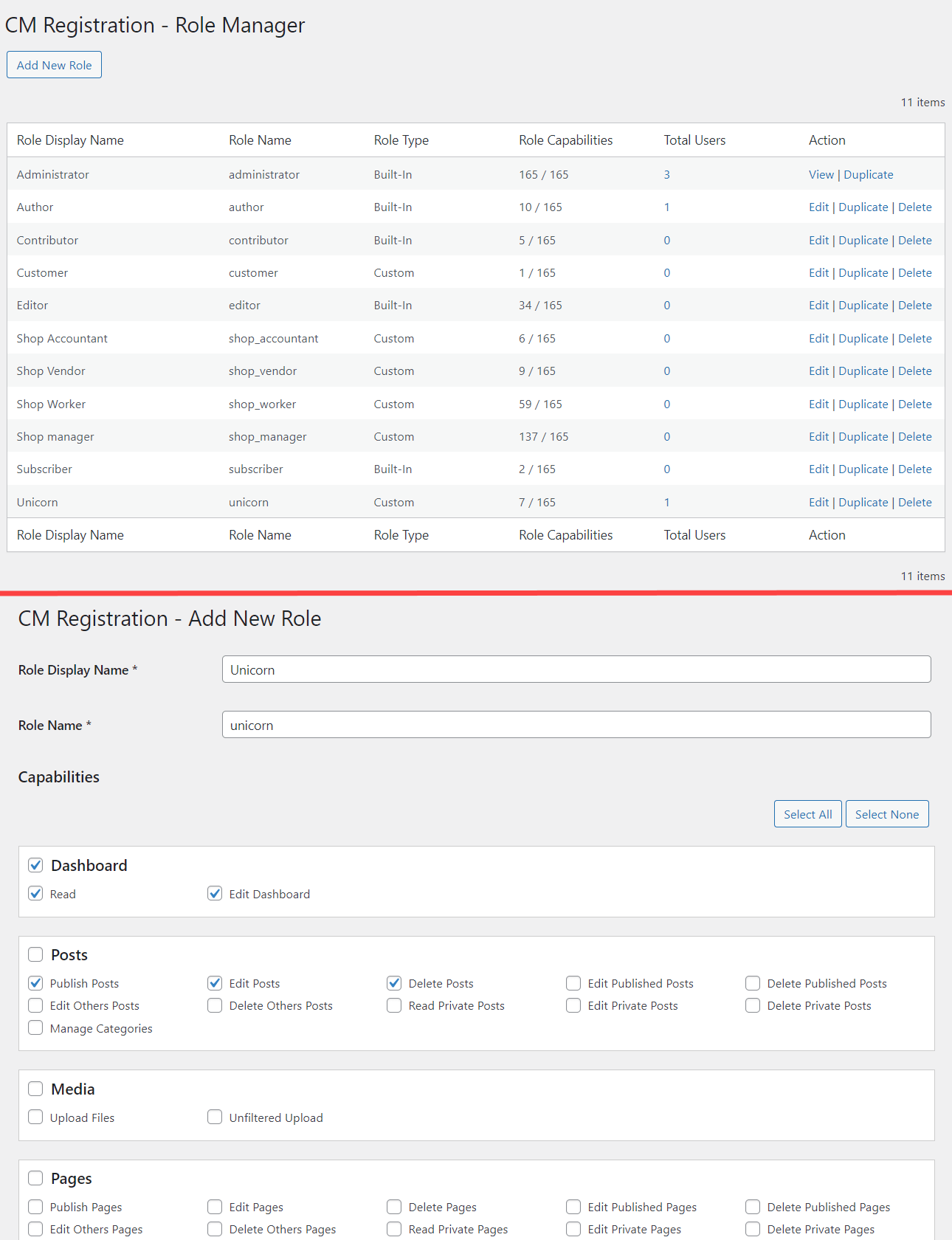Viewport: 952px width, 1240px height.
Task: Delete the Contributor role
Action: pyautogui.click(x=914, y=241)
